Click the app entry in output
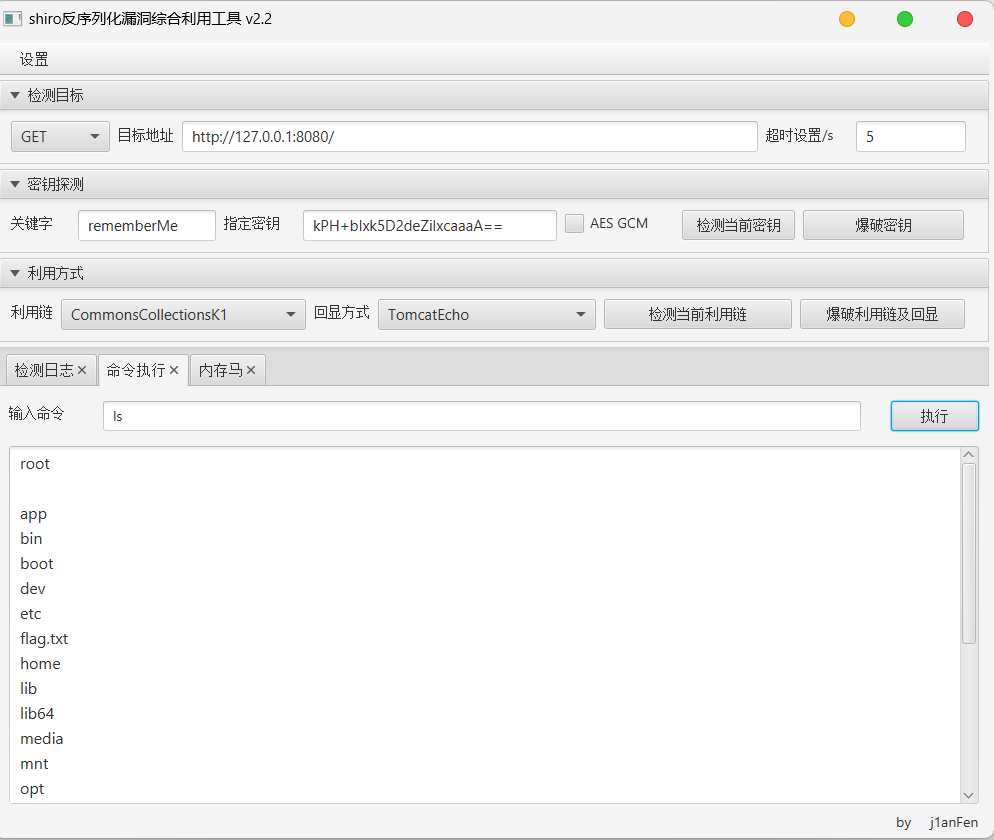 point(34,514)
